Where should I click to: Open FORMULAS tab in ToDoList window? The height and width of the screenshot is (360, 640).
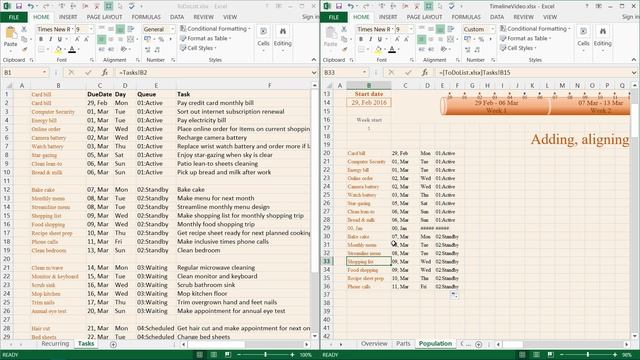[146, 17]
